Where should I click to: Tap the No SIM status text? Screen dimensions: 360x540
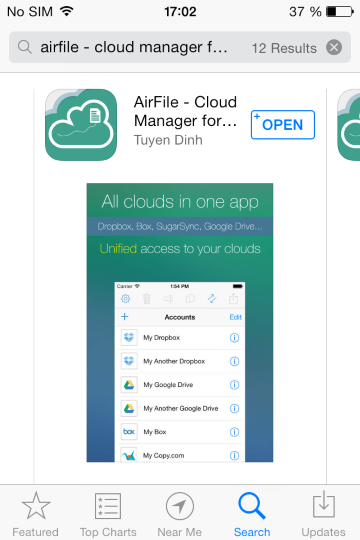[30, 12]
